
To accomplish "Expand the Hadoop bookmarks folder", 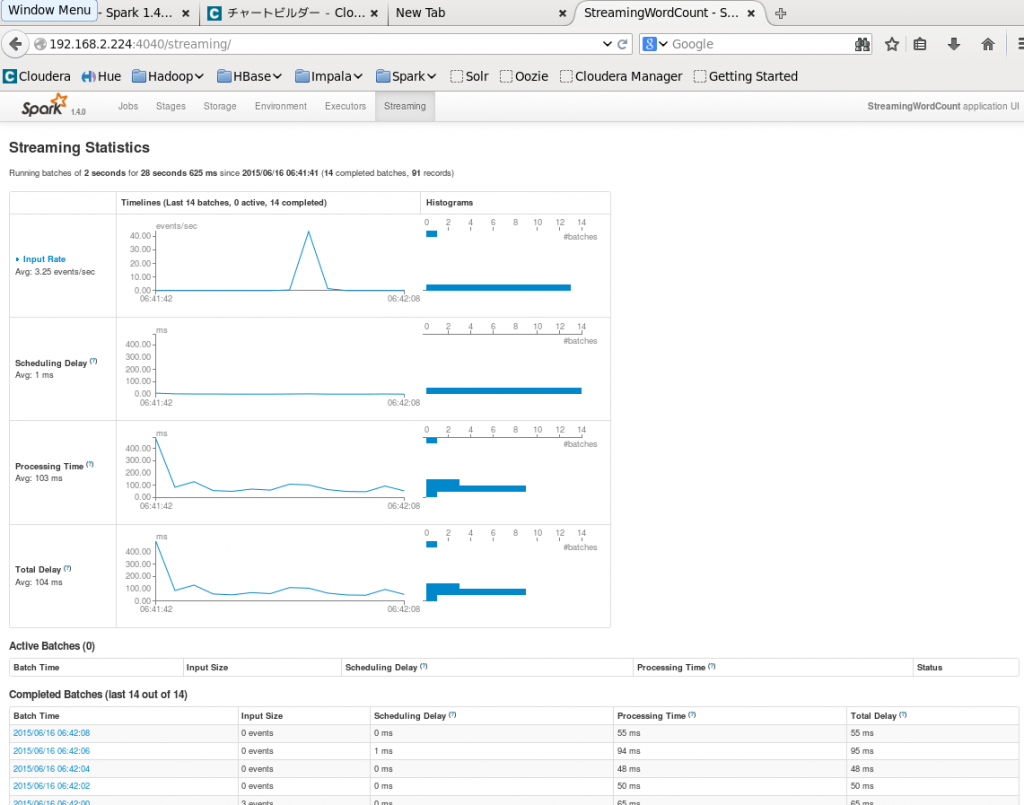I will [x=168, y=76].
